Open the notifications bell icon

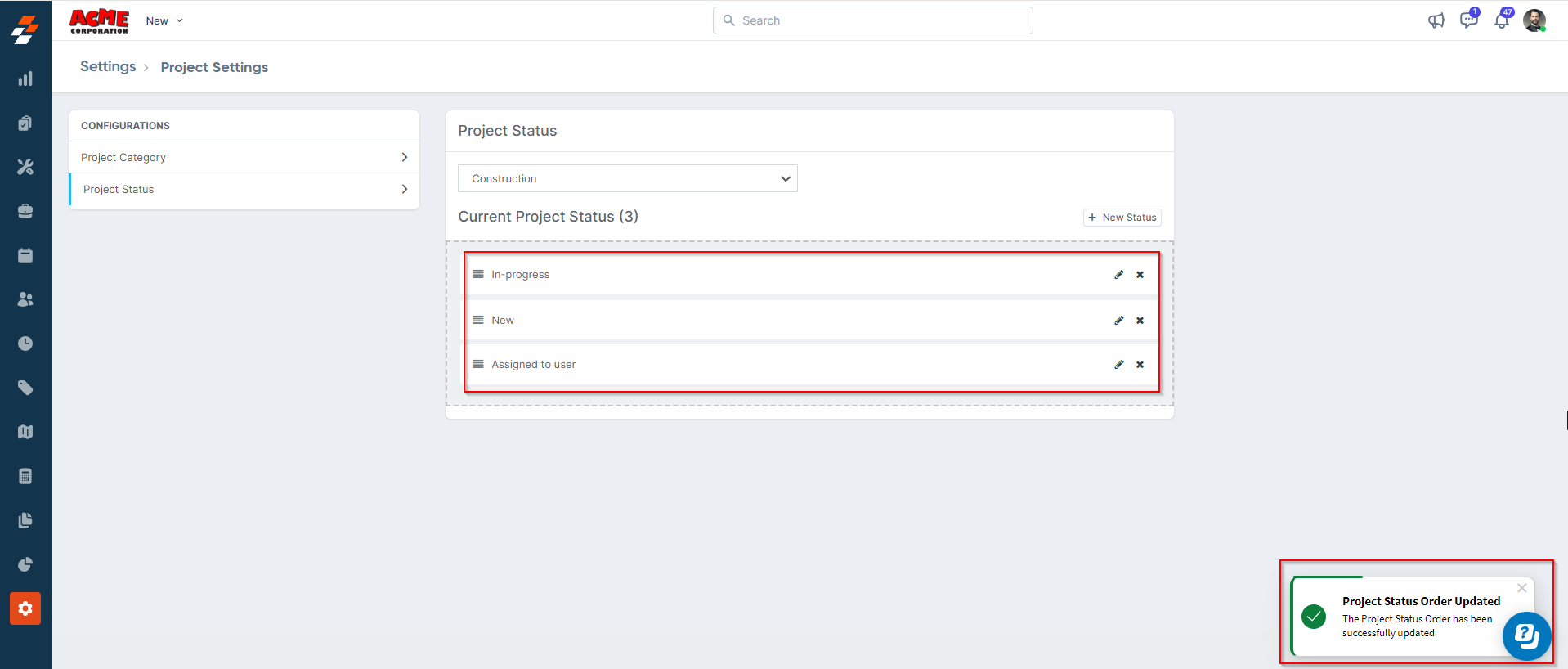1502,20
